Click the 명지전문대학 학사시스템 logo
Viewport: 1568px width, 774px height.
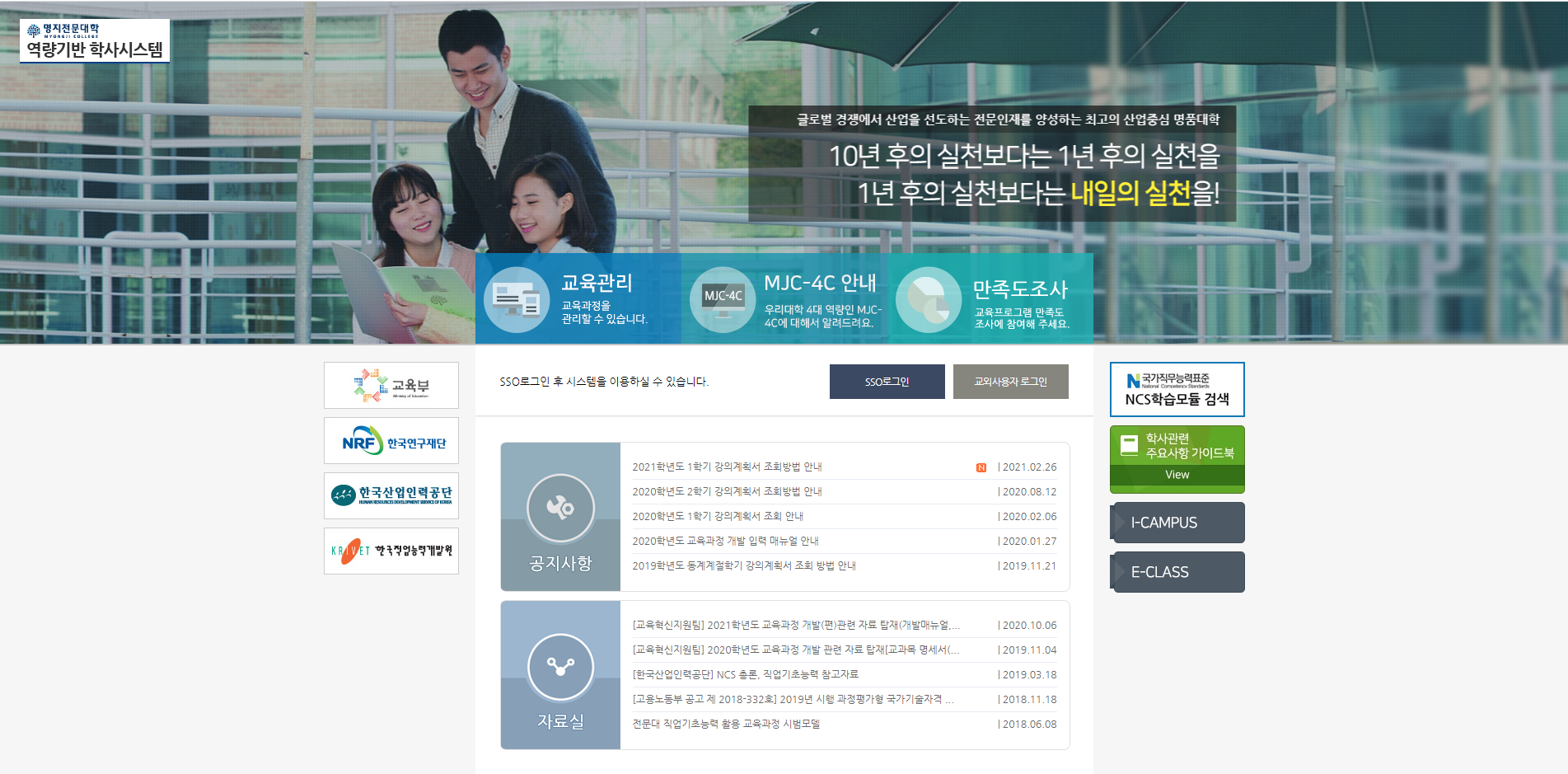(x=95, y=41)
